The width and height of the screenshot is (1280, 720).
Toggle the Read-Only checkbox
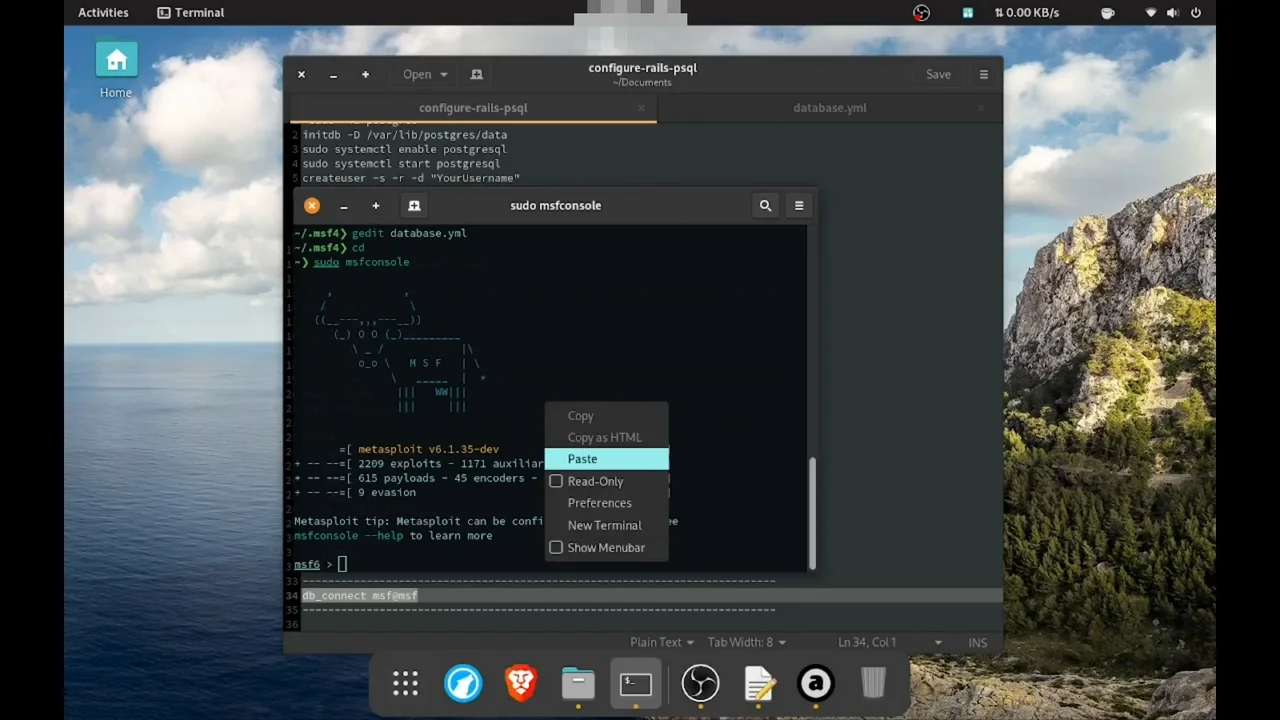pyautogui.click(x=556, y=482)
